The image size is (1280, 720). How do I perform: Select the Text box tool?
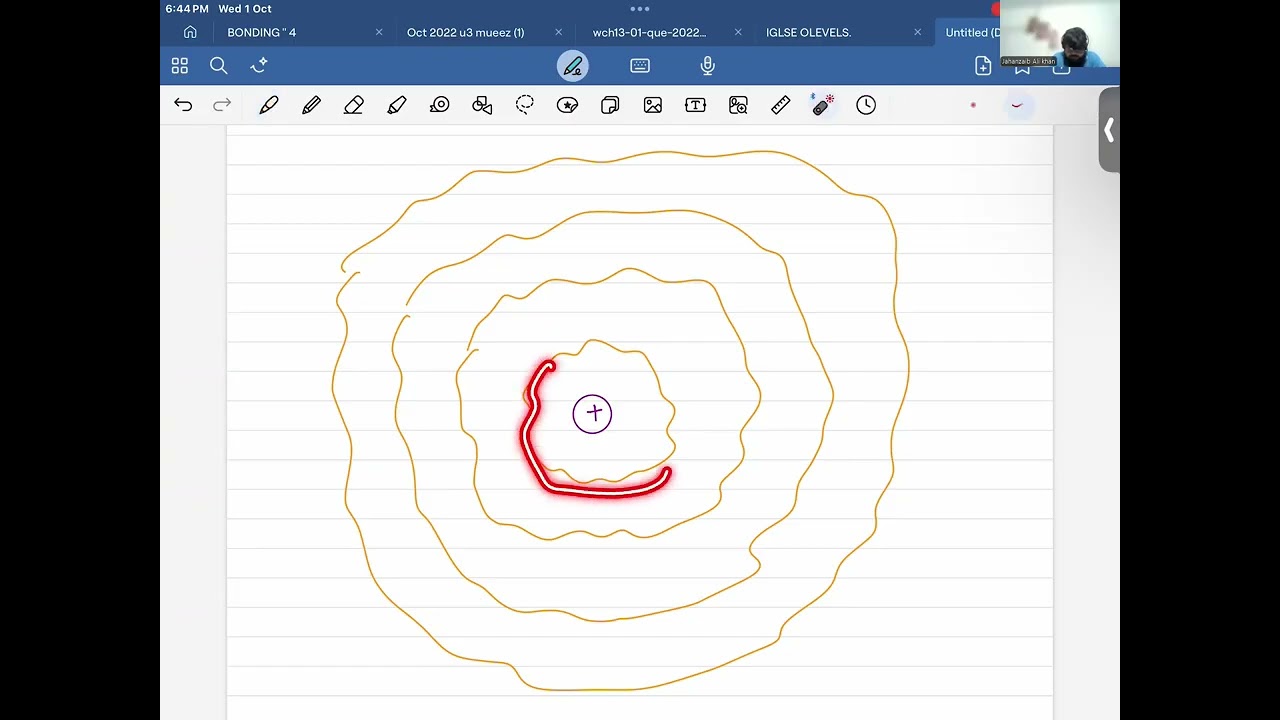point(696,105)
